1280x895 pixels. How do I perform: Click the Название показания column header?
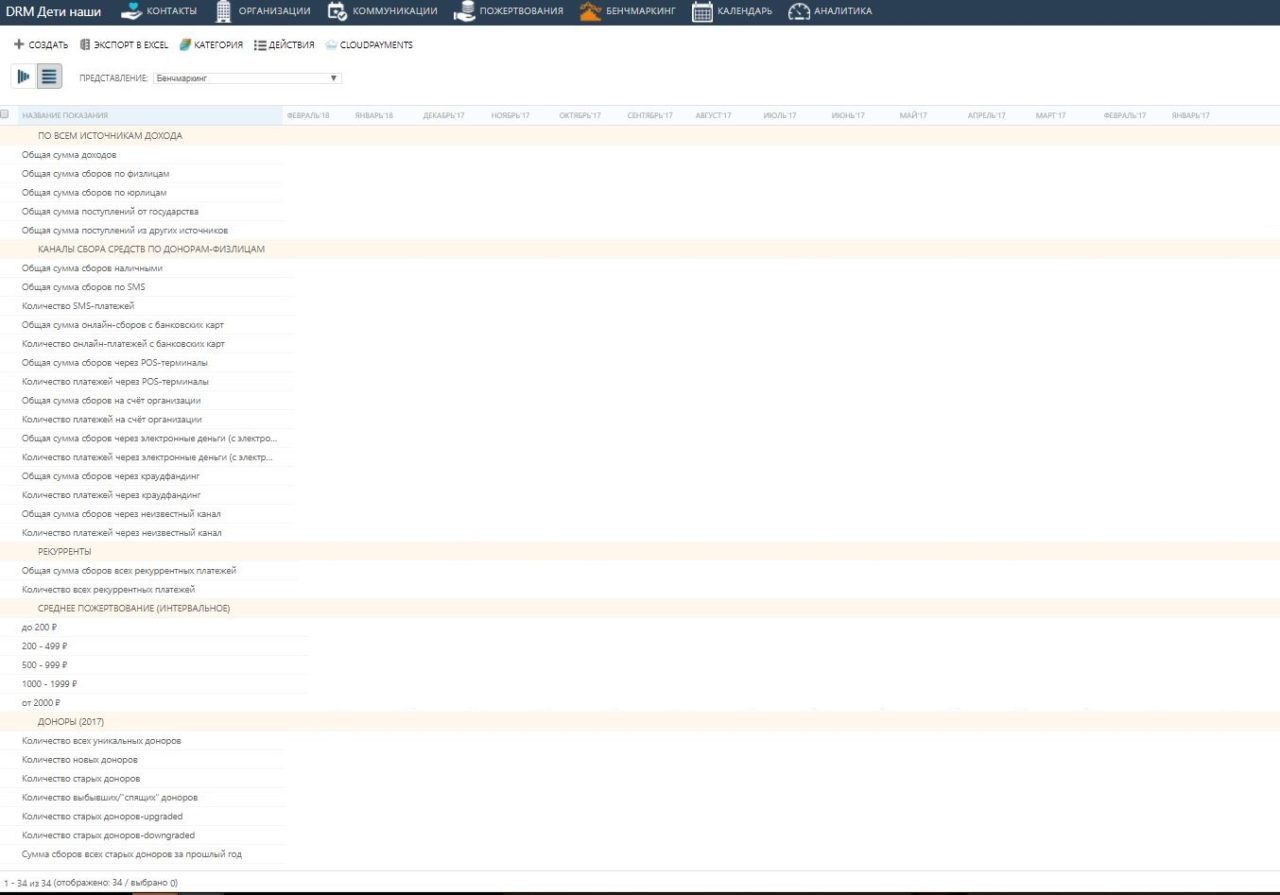pos(65,116)
